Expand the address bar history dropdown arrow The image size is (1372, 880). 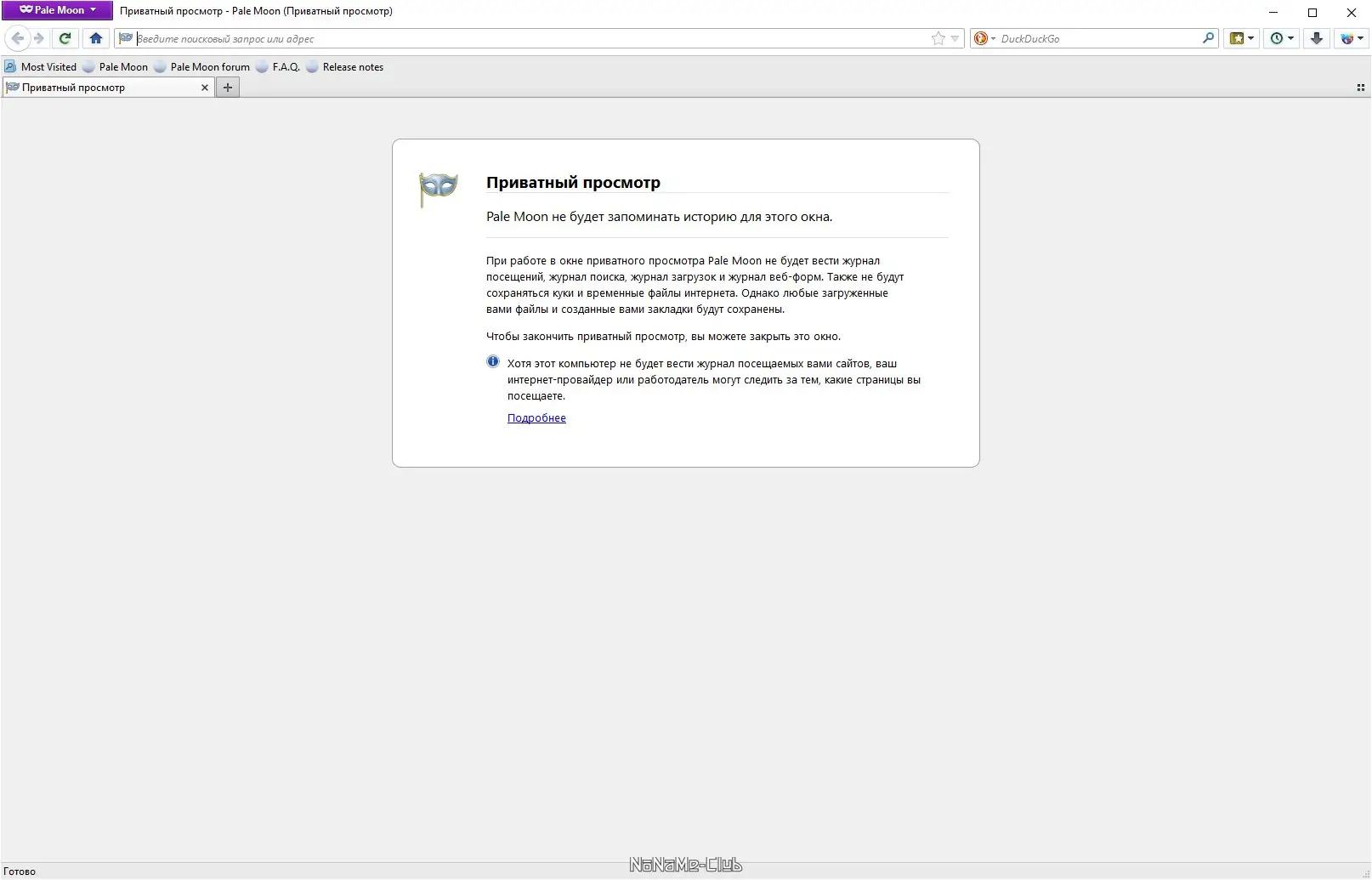tap(955, 38)
